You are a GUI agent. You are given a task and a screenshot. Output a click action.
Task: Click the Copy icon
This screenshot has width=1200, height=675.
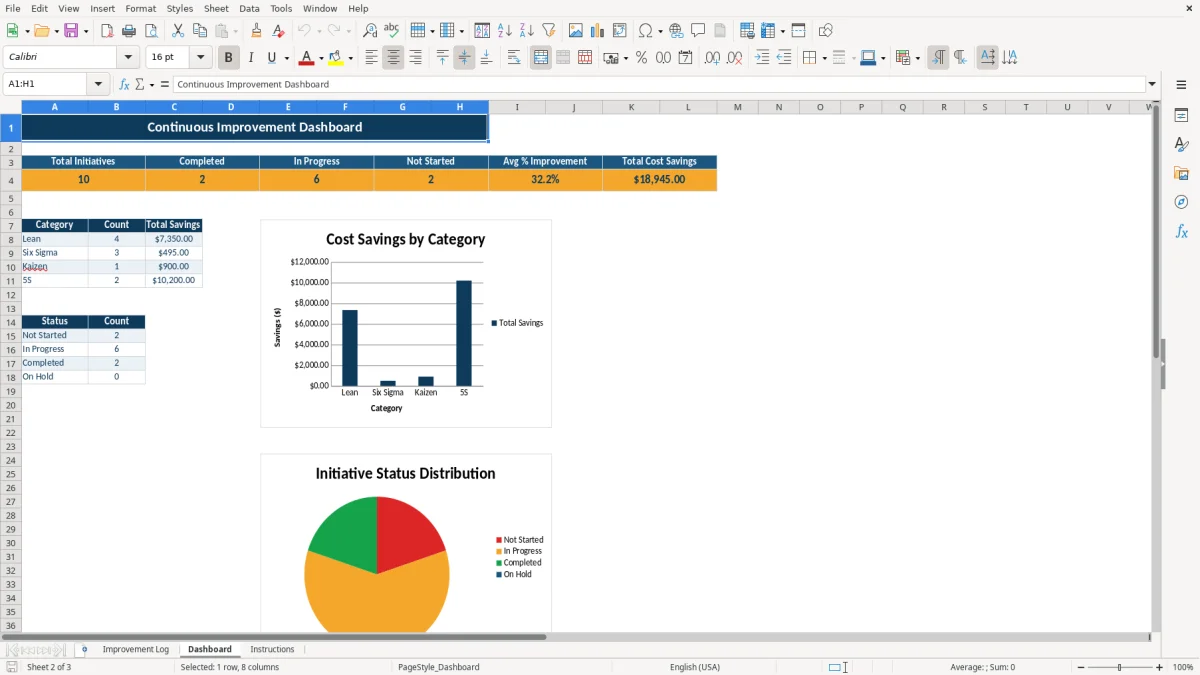(200, 31)
